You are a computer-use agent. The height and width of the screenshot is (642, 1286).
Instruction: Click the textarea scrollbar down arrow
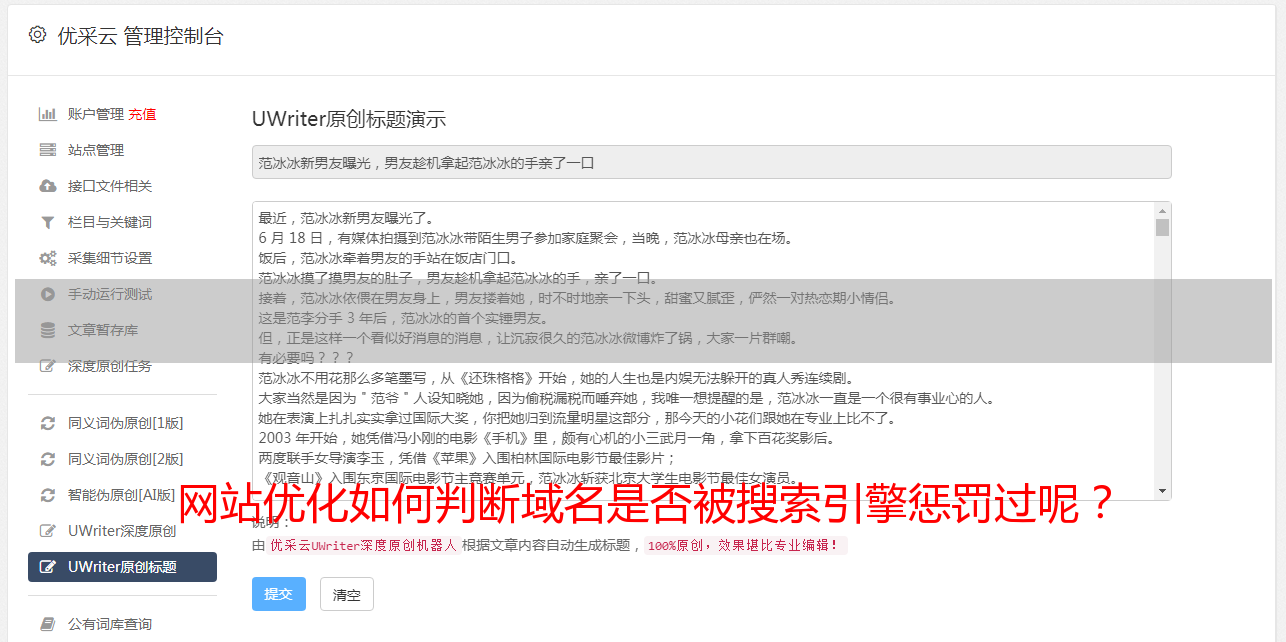[1162, 491]
